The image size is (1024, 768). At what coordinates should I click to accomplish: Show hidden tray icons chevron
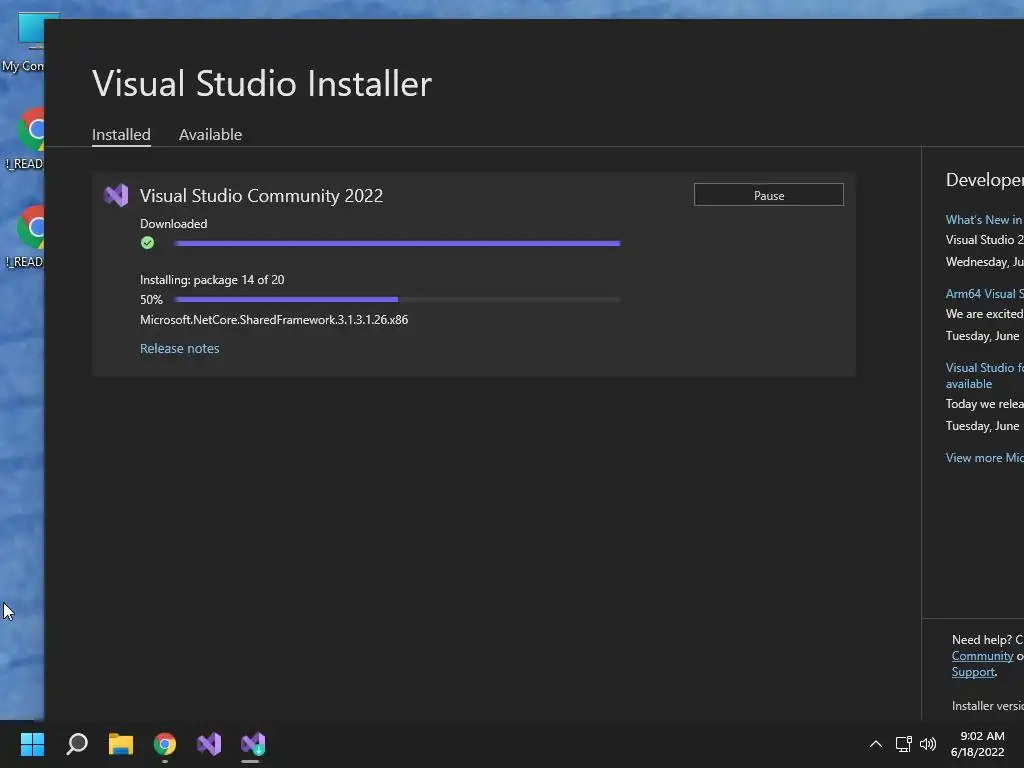coord(876,744)
